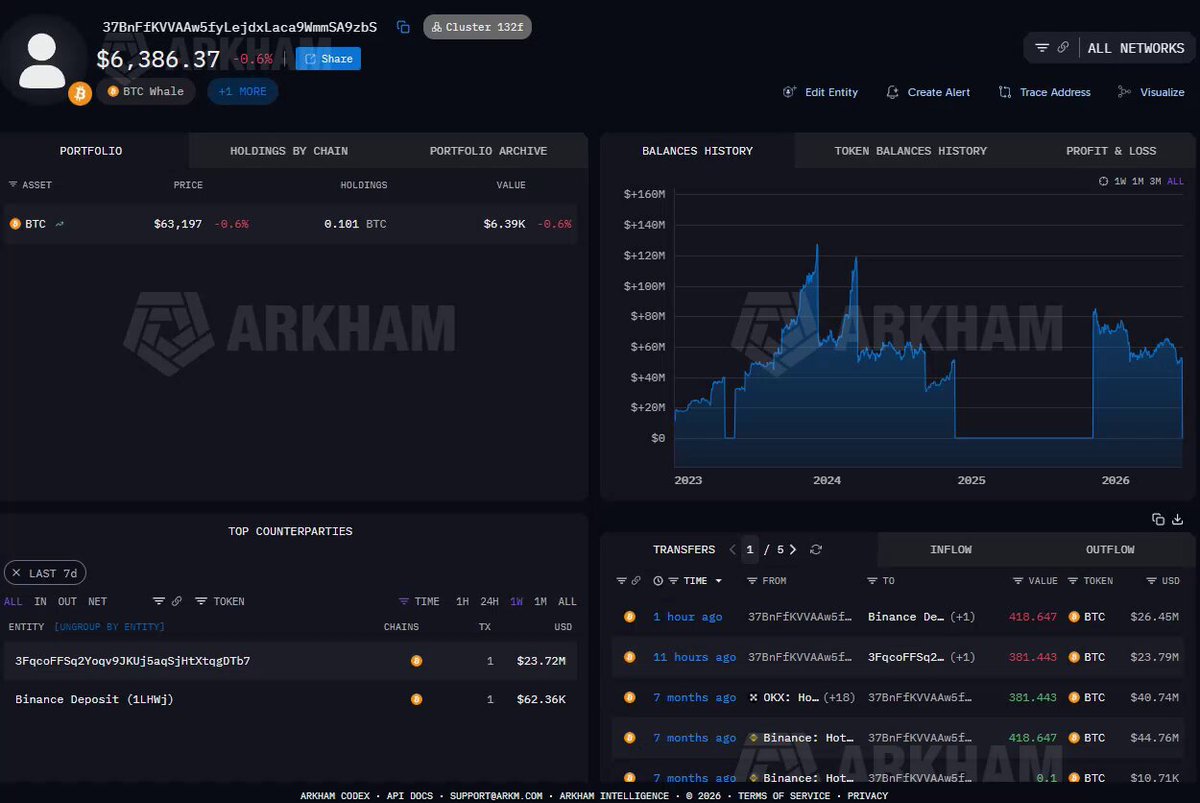Click the OKX logo in transfers
The width and height of the screenshot is (1200, 803).
[x=754, y=697]
